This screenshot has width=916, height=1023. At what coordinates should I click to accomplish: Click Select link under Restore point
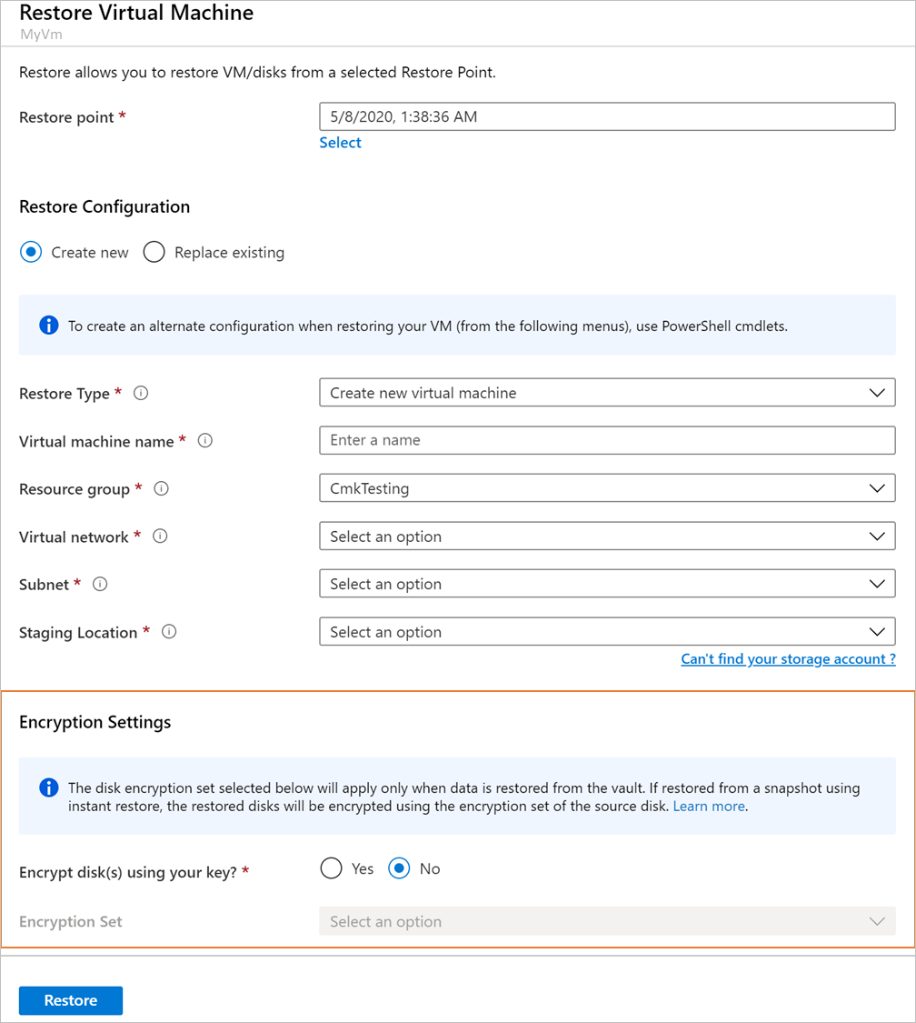coord(340,143)
